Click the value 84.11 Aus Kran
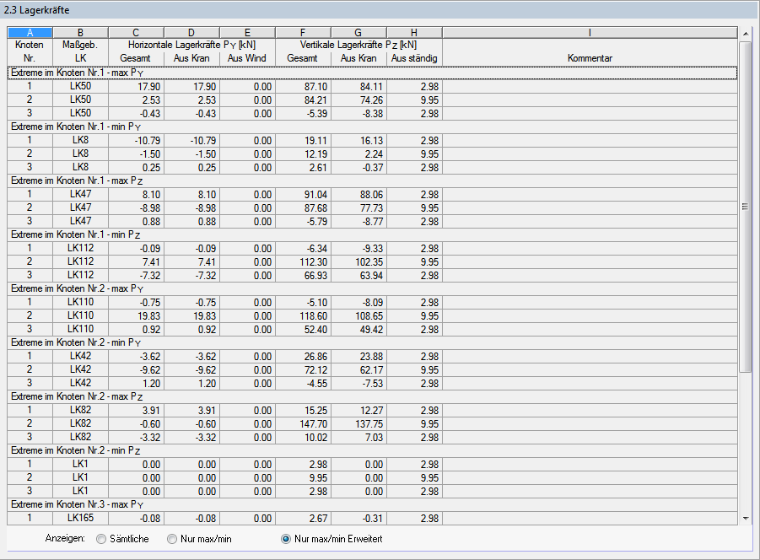 (x=359, y=87)
